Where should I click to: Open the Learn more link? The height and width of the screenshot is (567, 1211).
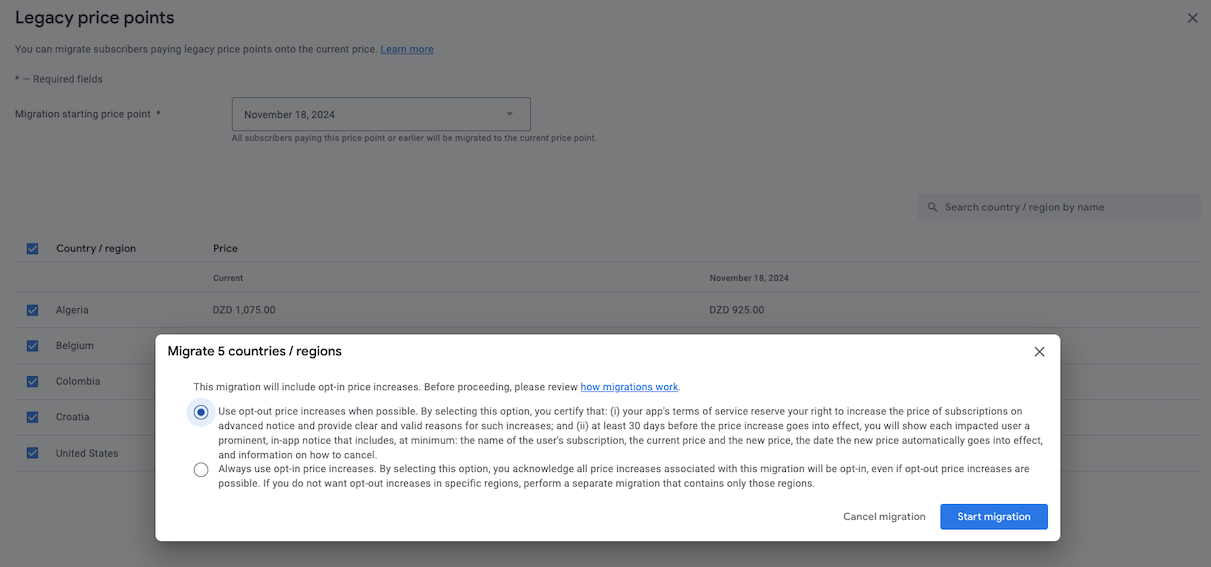click(406, 49)
